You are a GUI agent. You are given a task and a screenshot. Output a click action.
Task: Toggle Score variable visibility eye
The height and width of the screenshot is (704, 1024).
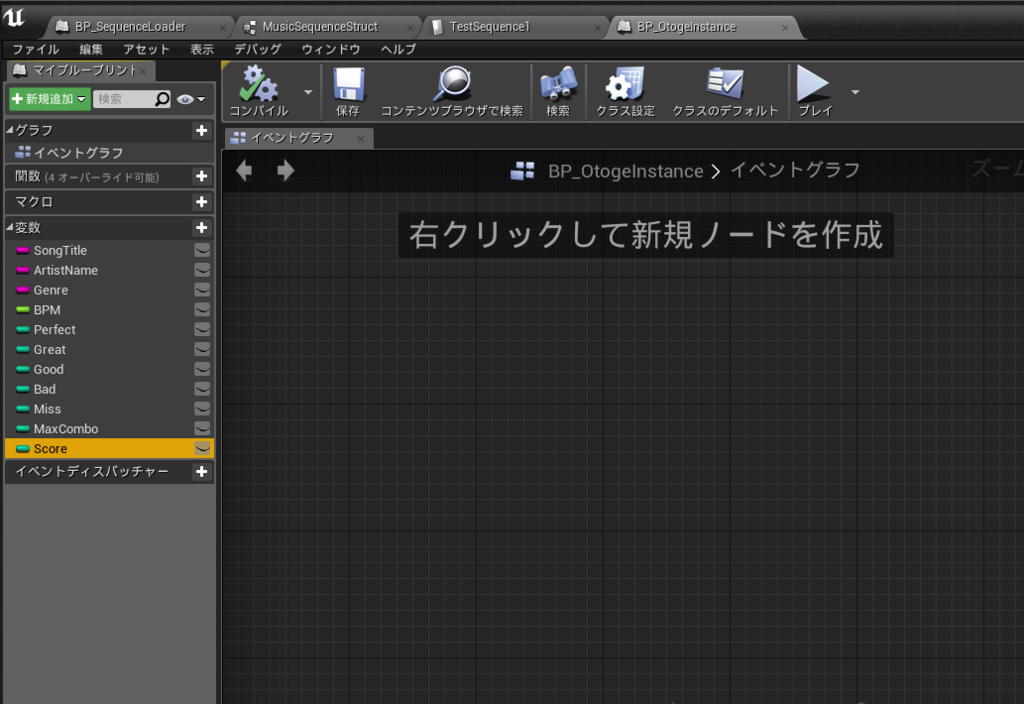[202, 449]
